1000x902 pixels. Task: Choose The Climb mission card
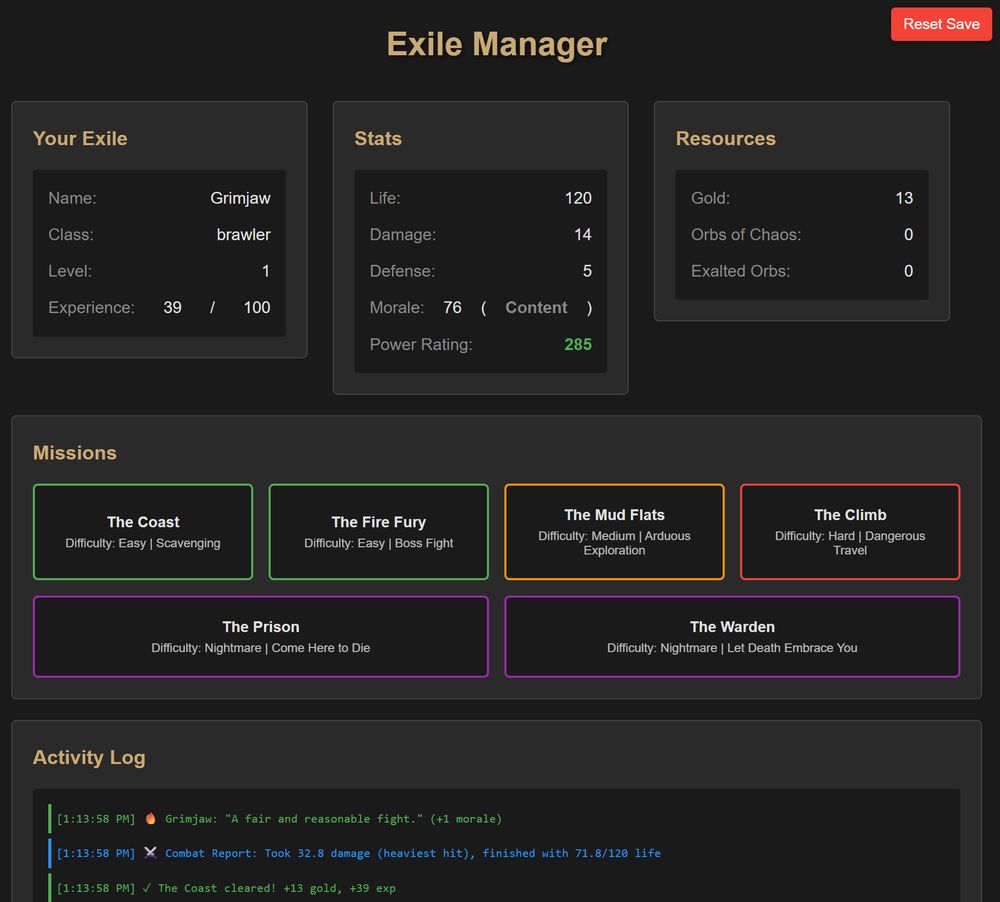click(849, 531)
